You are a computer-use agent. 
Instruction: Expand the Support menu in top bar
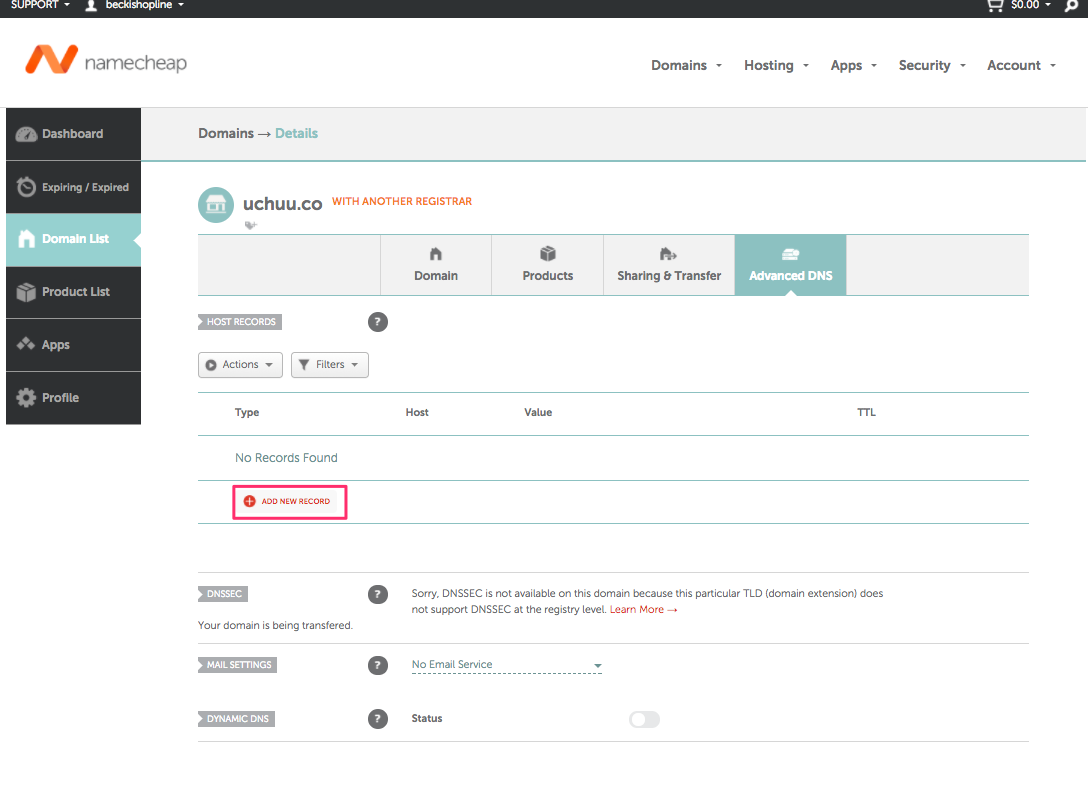click(40, 5)
